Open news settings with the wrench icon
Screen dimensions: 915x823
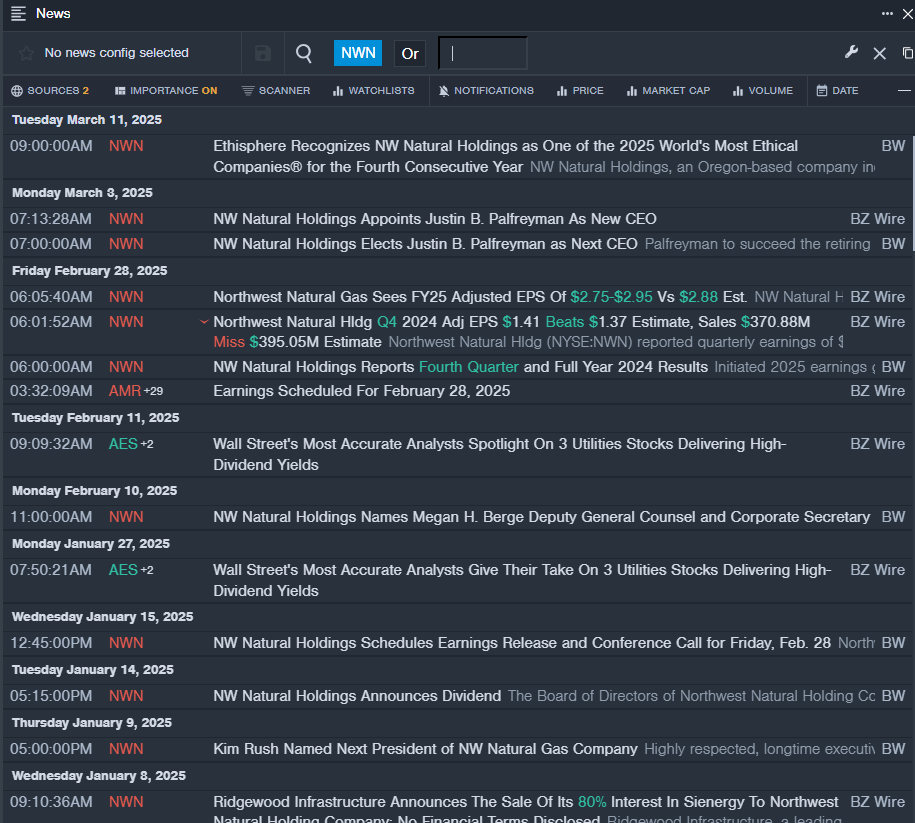(x=851, y=53)
